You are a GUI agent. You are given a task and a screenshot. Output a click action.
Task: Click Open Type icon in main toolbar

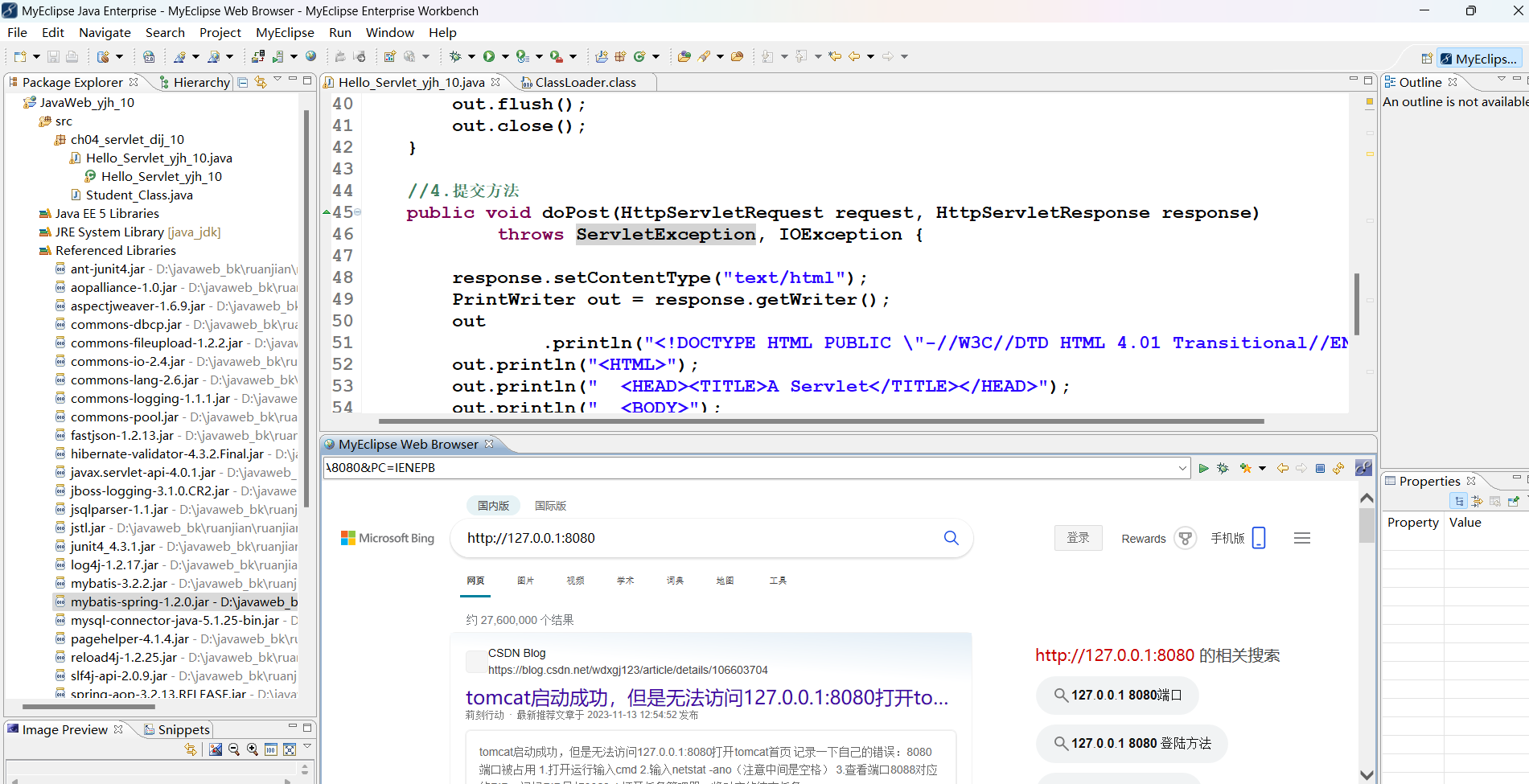click(x=684, y=56)
